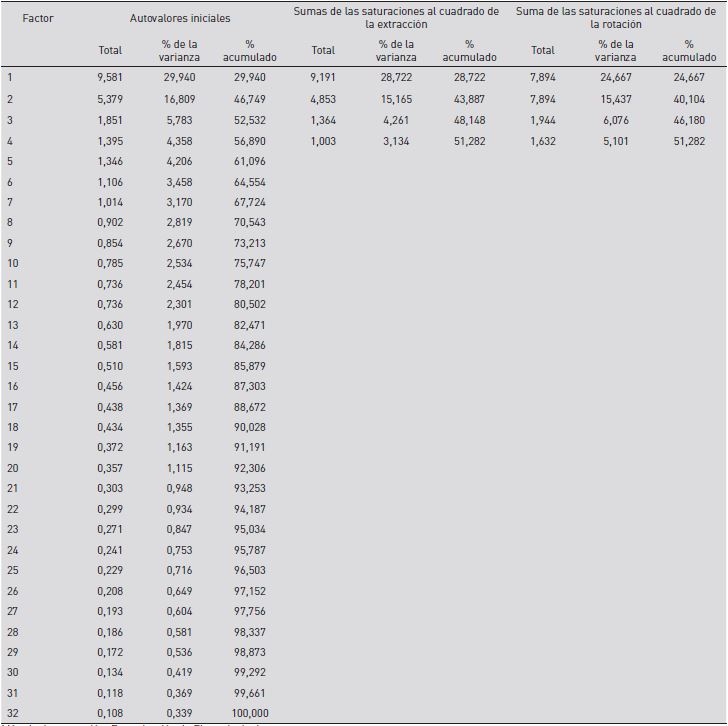Click the cell with value 90,028
This screenshot has width=728, height=726.
pos(250,427)
